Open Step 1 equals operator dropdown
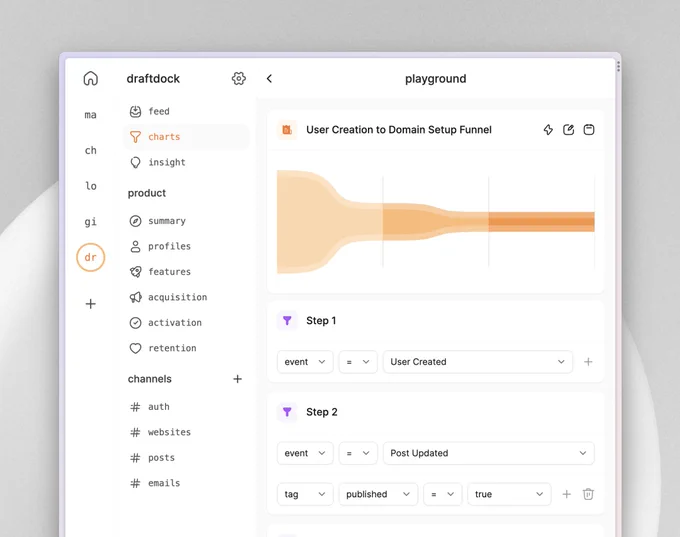 point(358,362)
